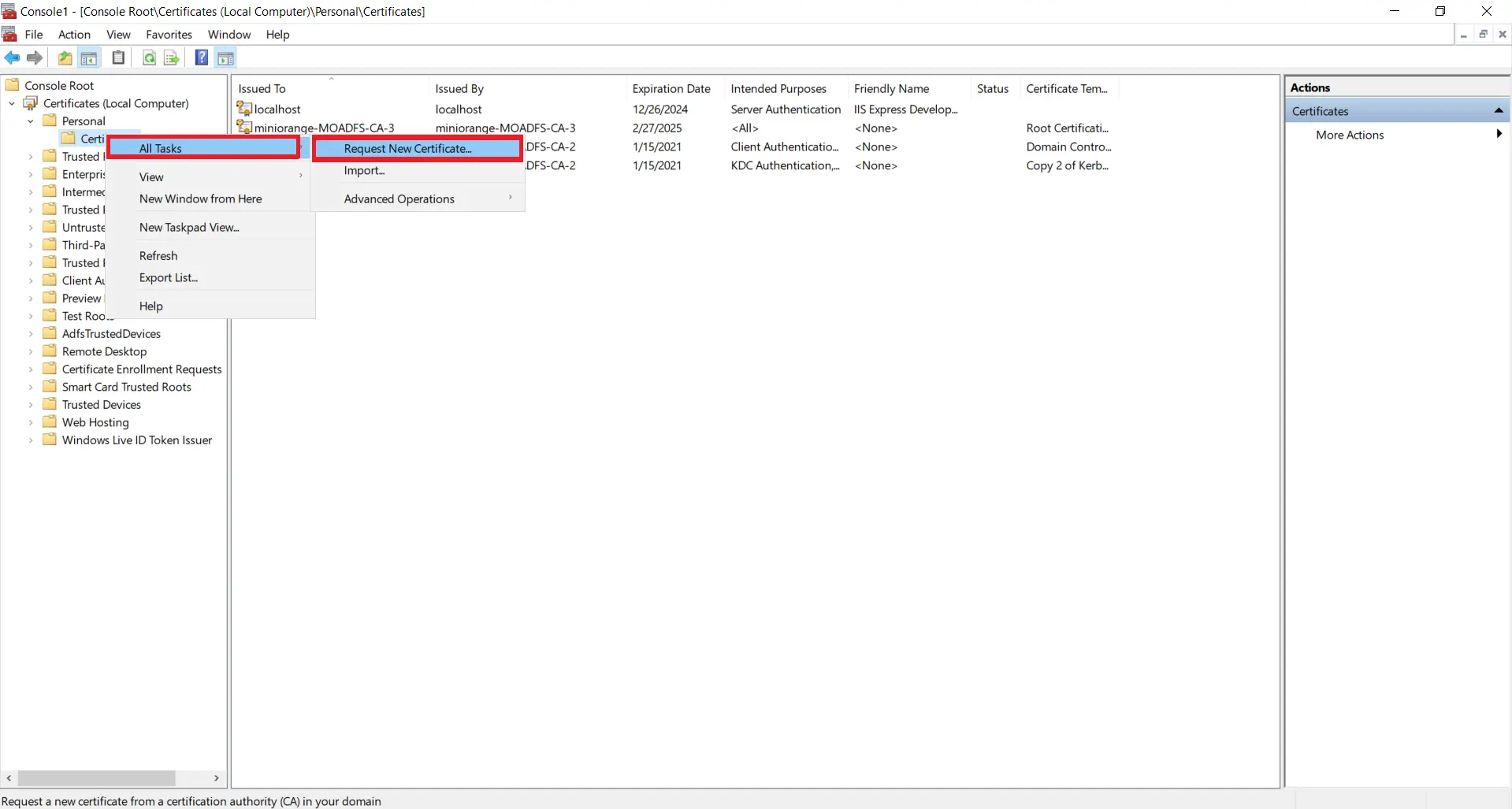Open Help using the question mark icon
1512x809 pixels.
coord(201,58)
